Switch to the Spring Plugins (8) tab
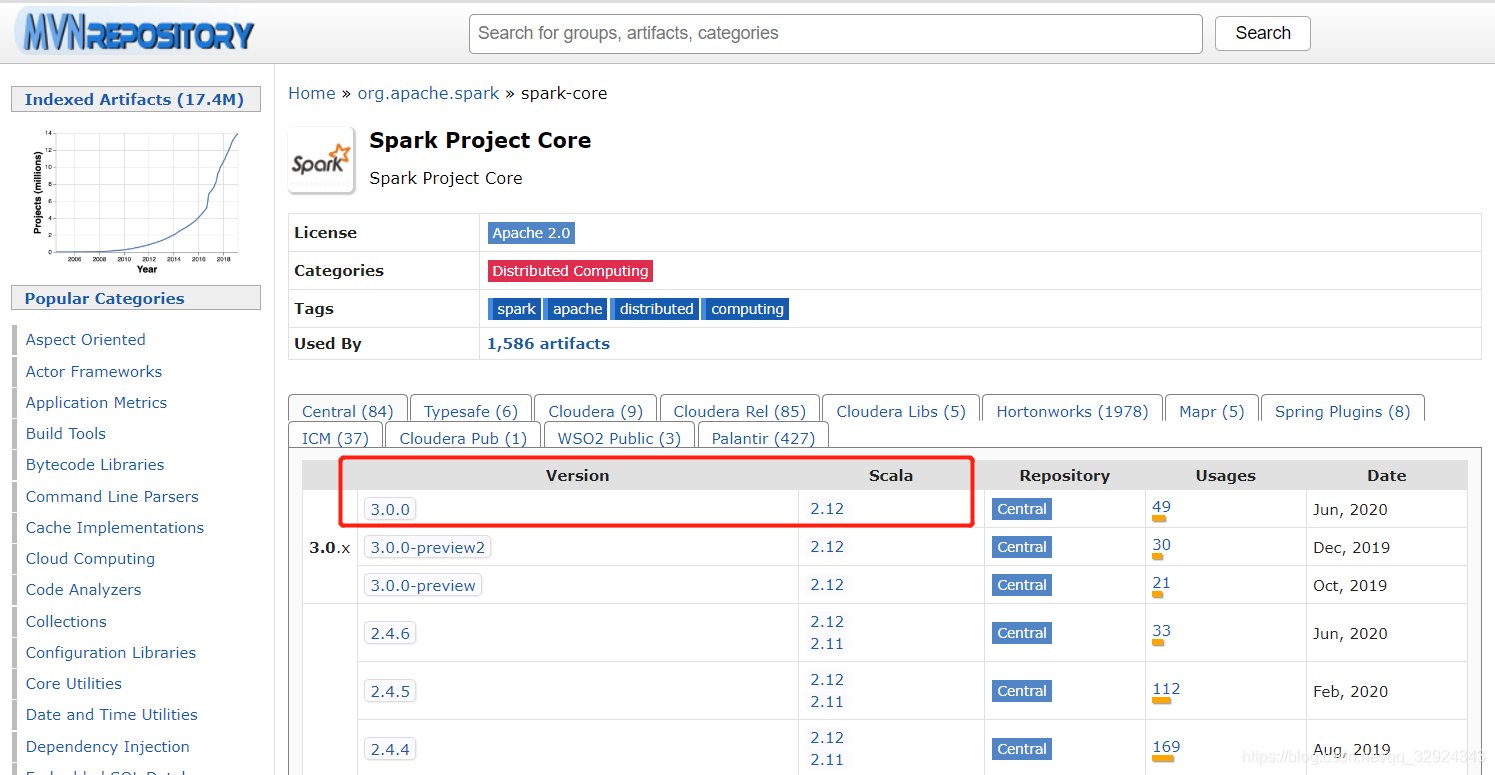The width and height of the screenshot is (1495, 775). point(1342,411)
